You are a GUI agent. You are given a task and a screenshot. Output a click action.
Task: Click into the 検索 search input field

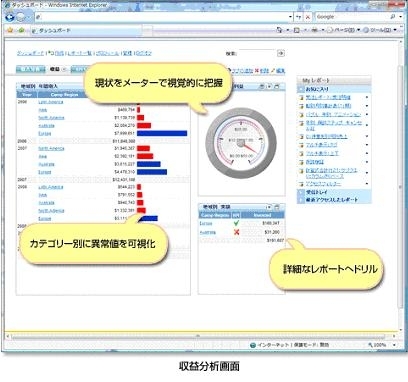257,53
